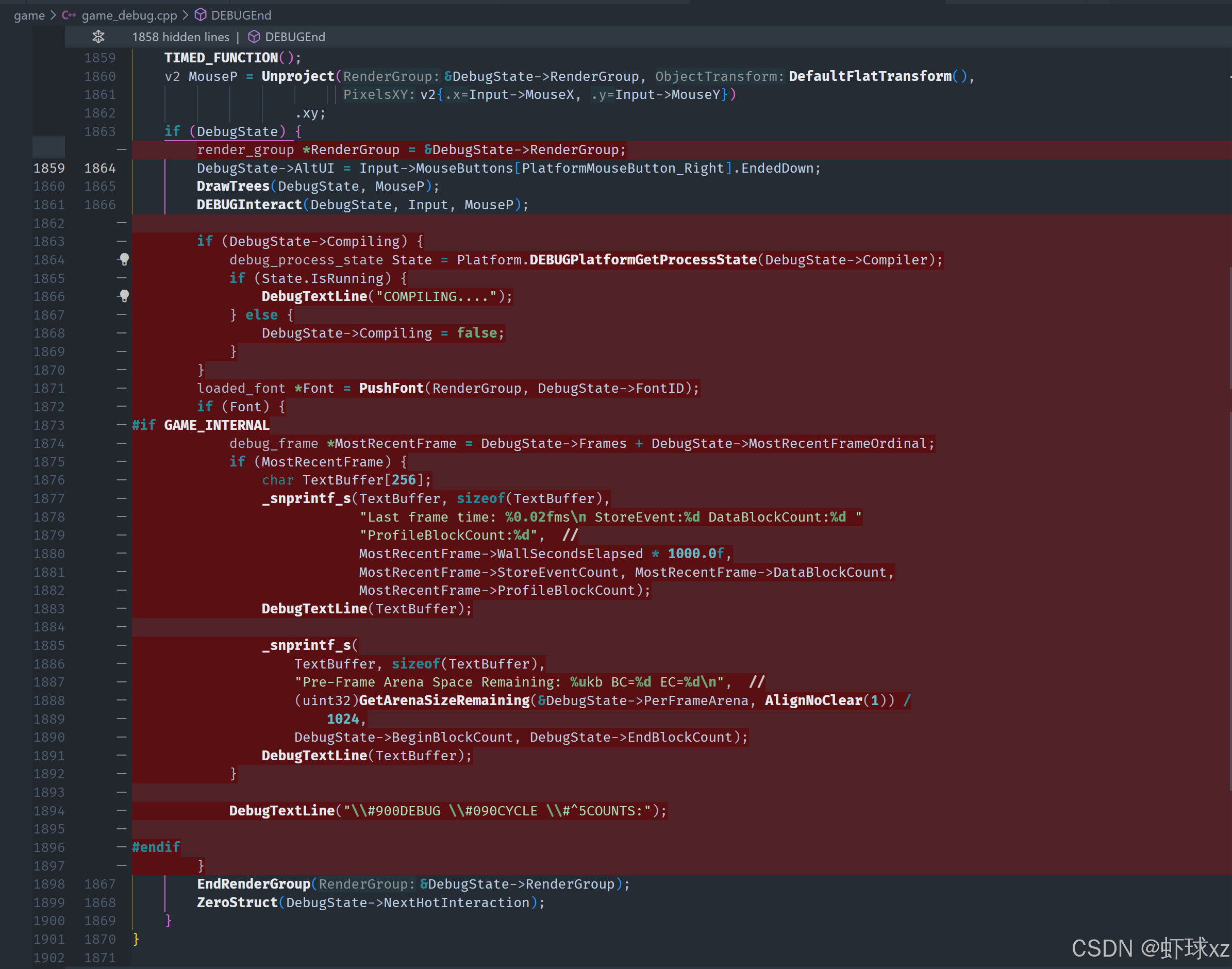Viewport: 1232px width, 969px height.
Task: Click the lightbulb on the debug_process_state line
Action: [x=124, y=259]
